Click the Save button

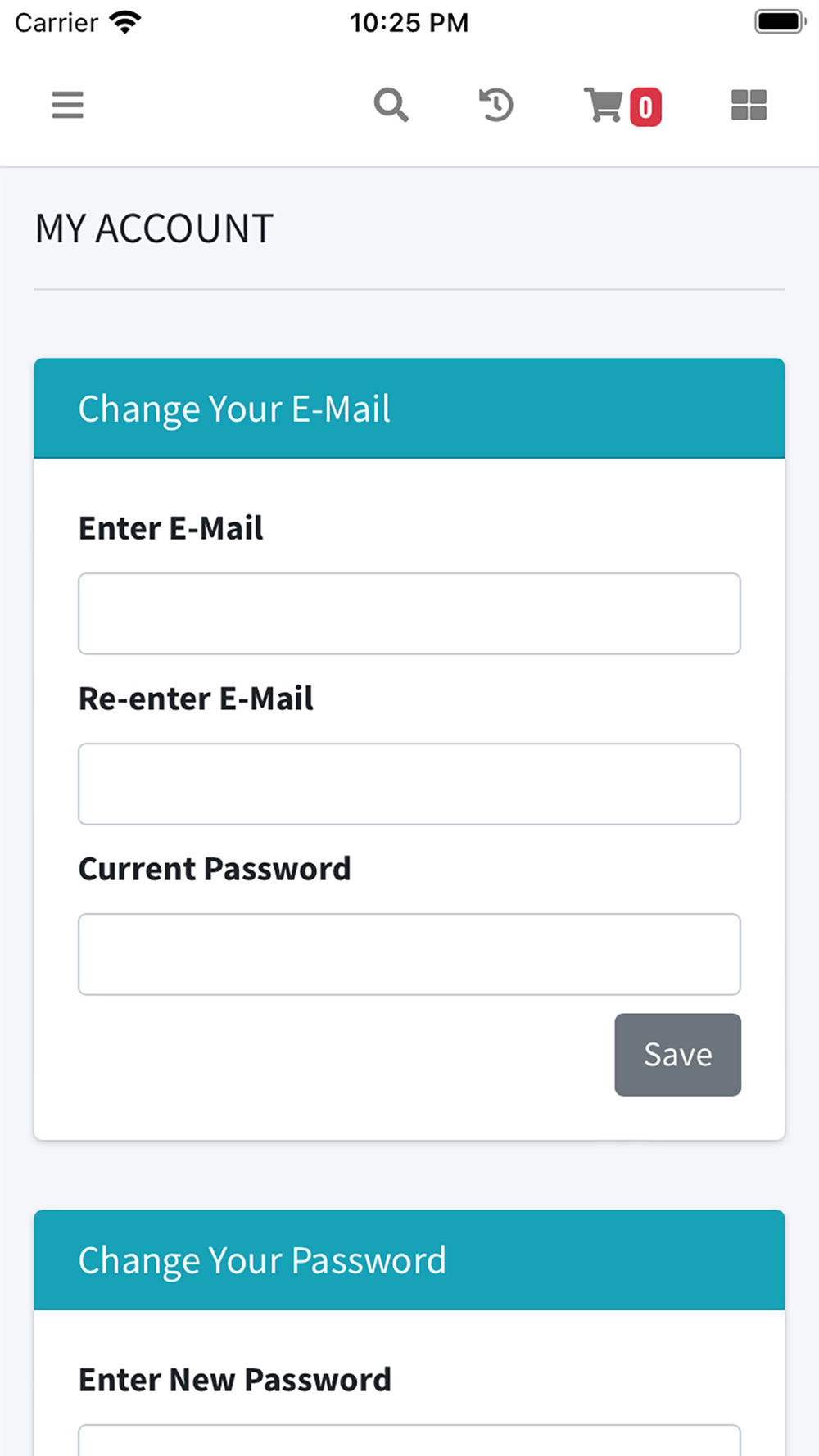[x=678, y=1055]
